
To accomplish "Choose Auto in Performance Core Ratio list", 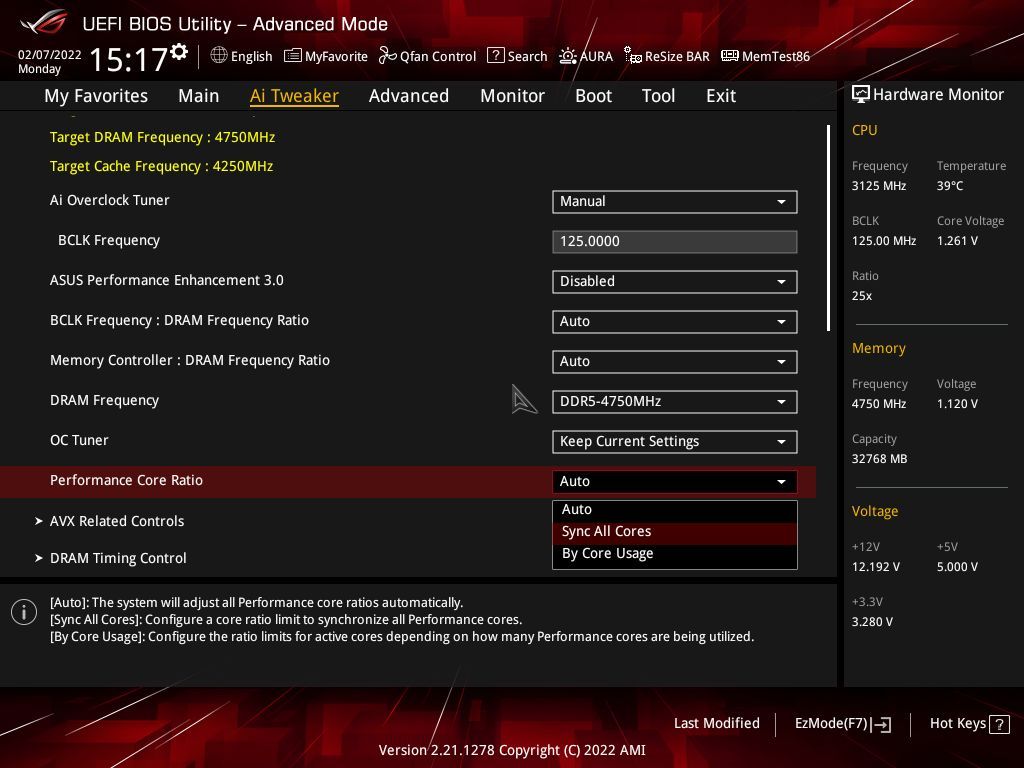I will 675,509.
